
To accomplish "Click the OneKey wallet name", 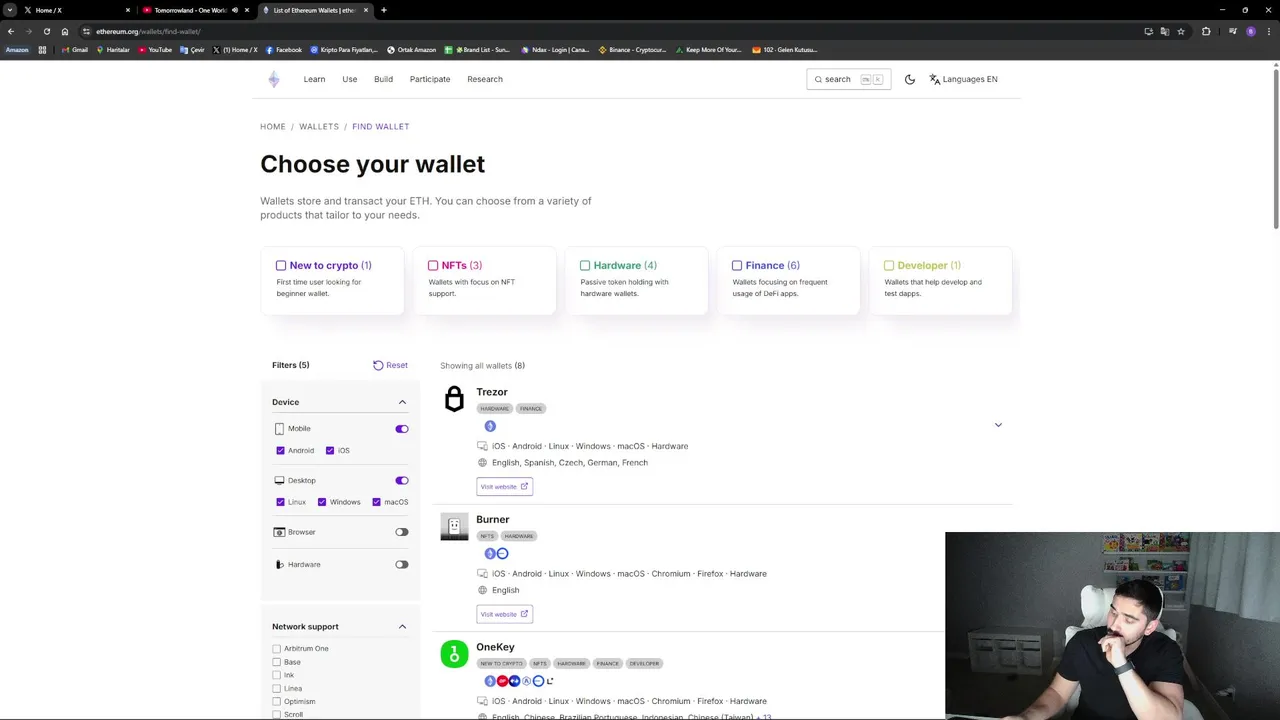I will (x=495, y=647).
